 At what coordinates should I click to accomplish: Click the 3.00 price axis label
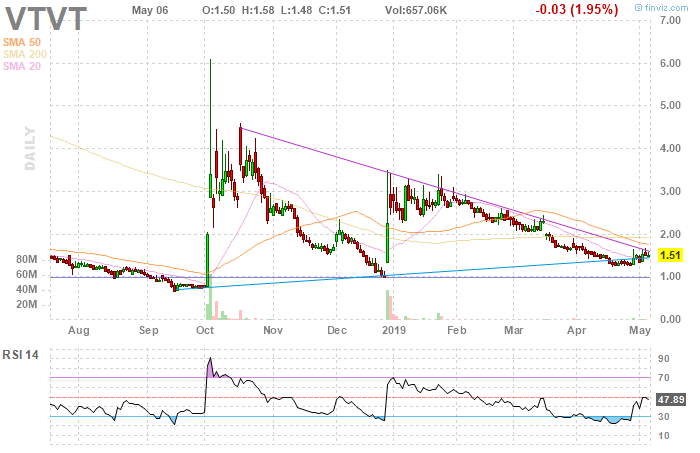671,191
